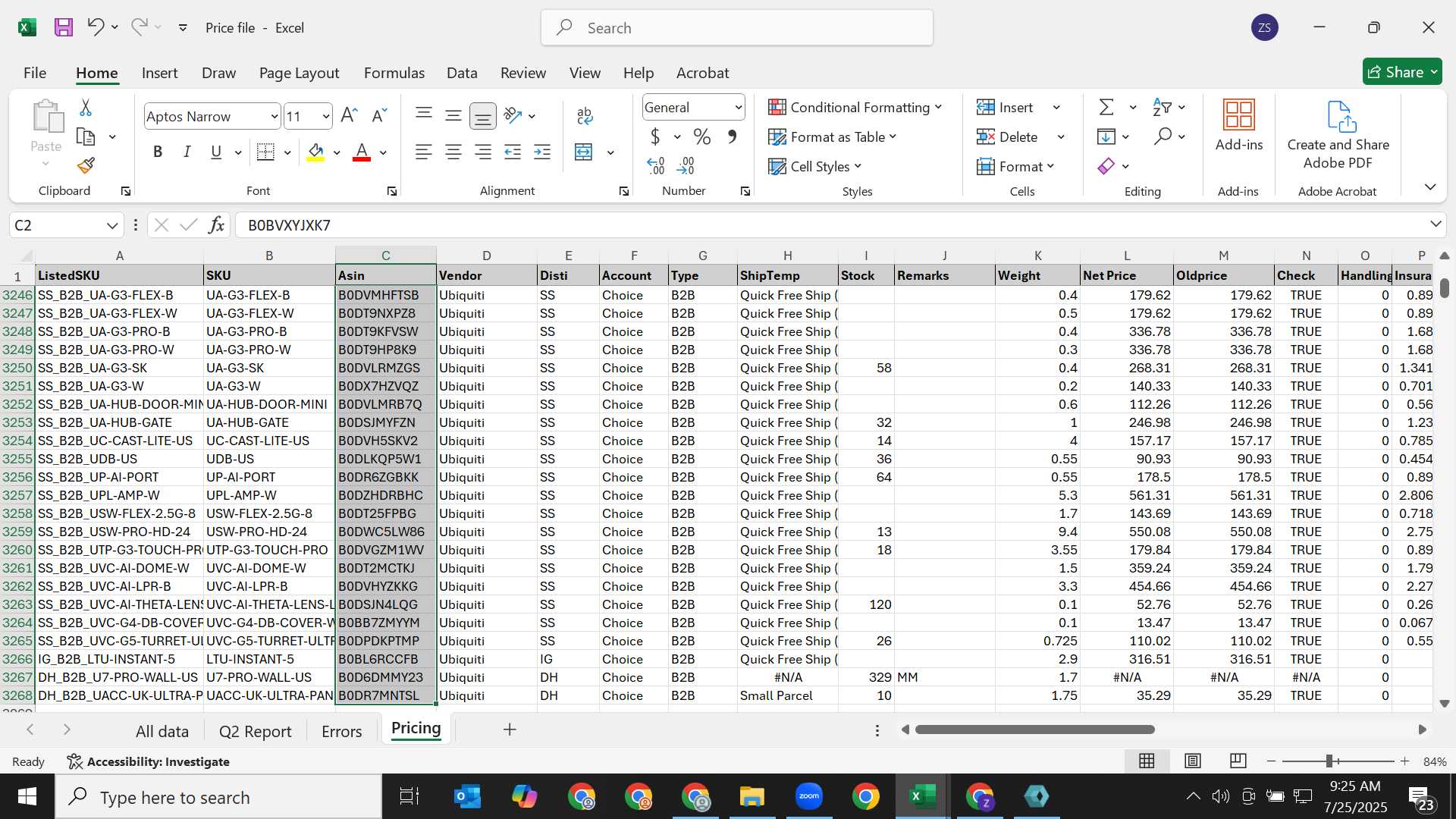This screenshot has width=1456, height=819.
Task: Click the Save icon in title bar
Action: (x=64, y=27)
